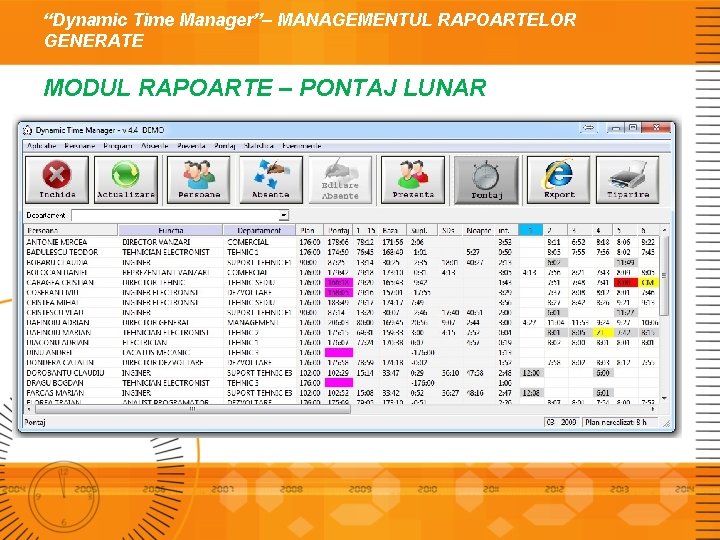The image size is (720, 540).
Task: Click the arrows icon beside the minimize button
Action: (588, 128)
